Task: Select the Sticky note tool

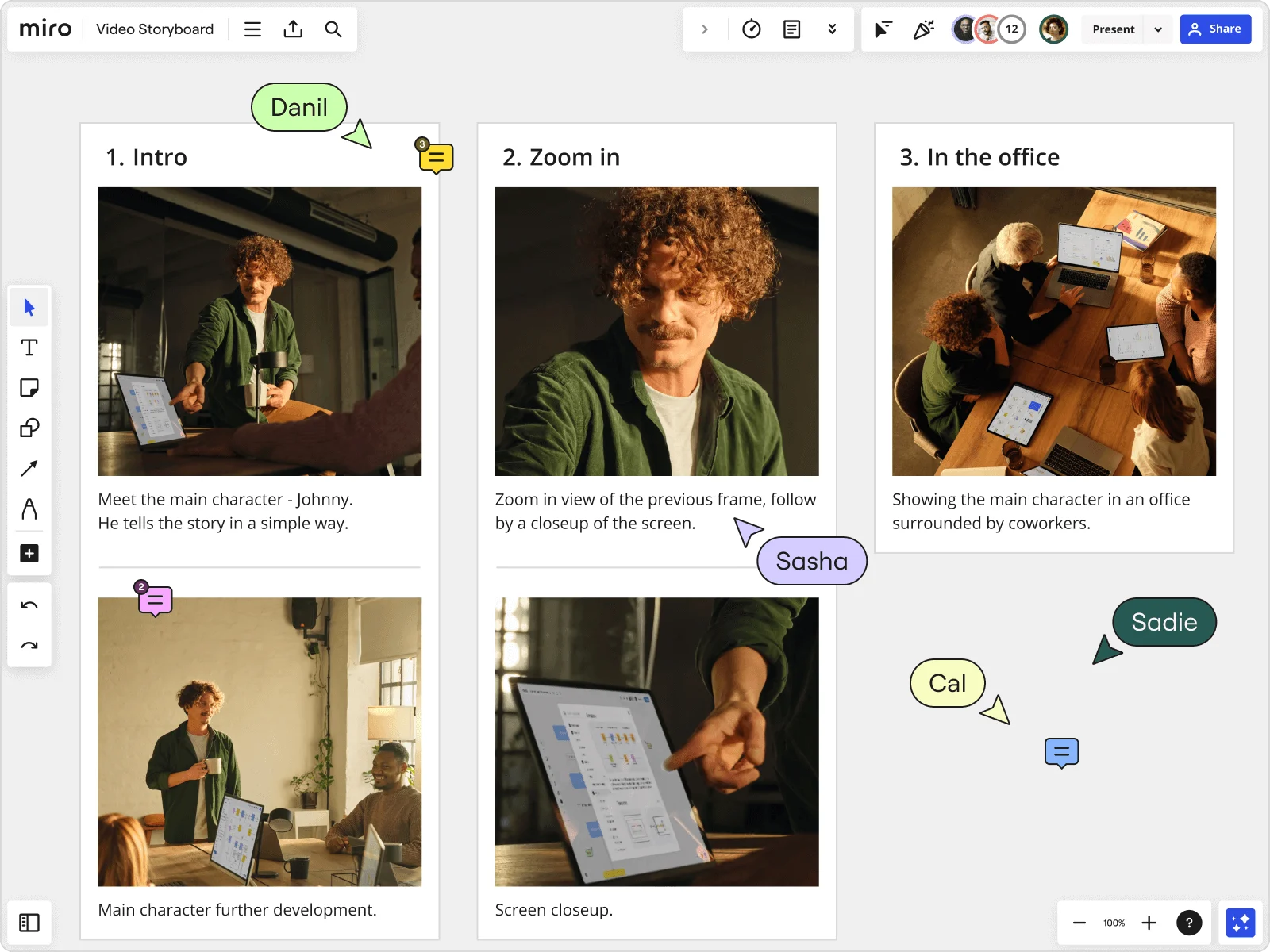Action: pos(29,388)
